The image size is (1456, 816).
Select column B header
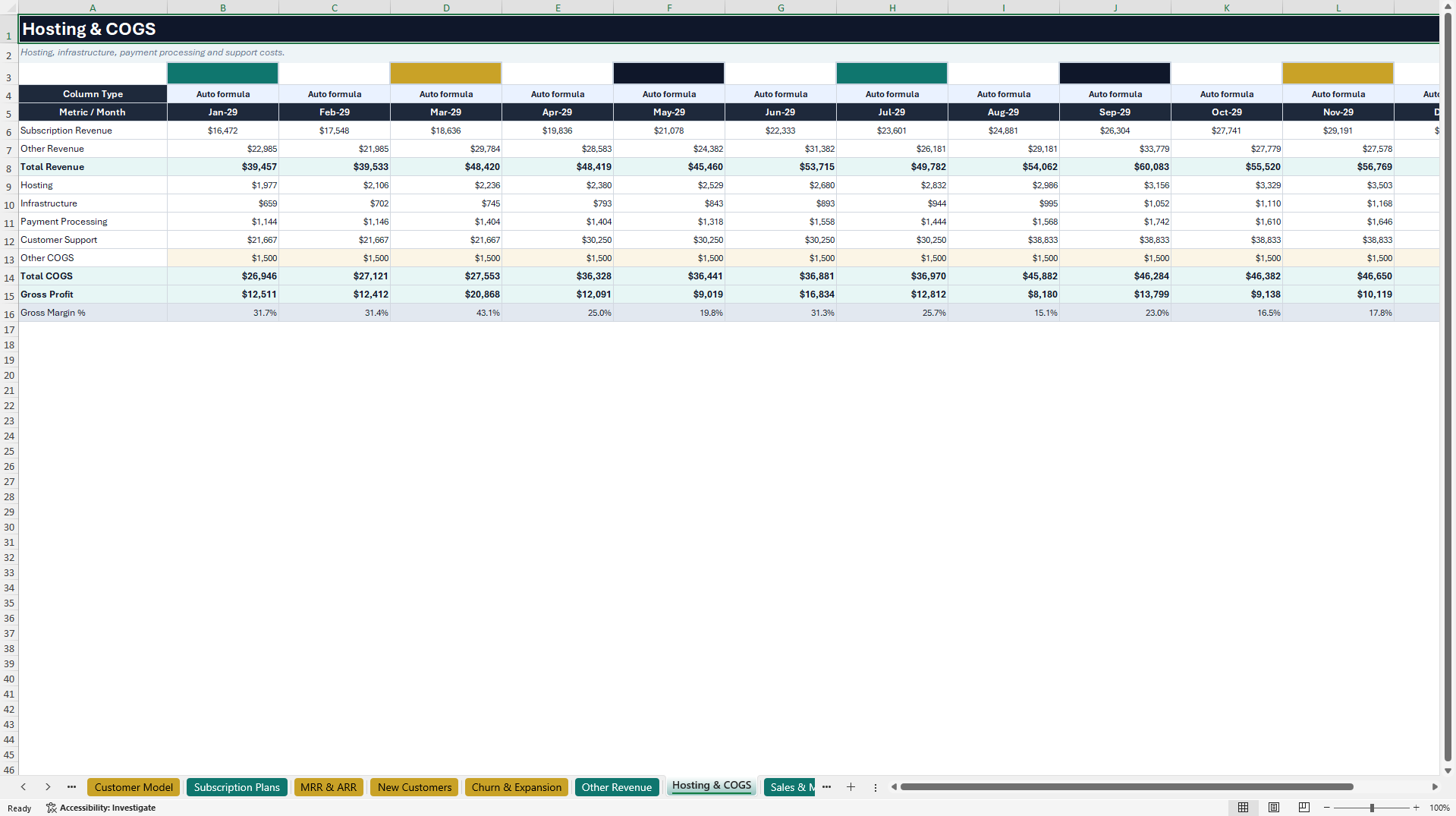pyautogui.click(x=223, y=8)
